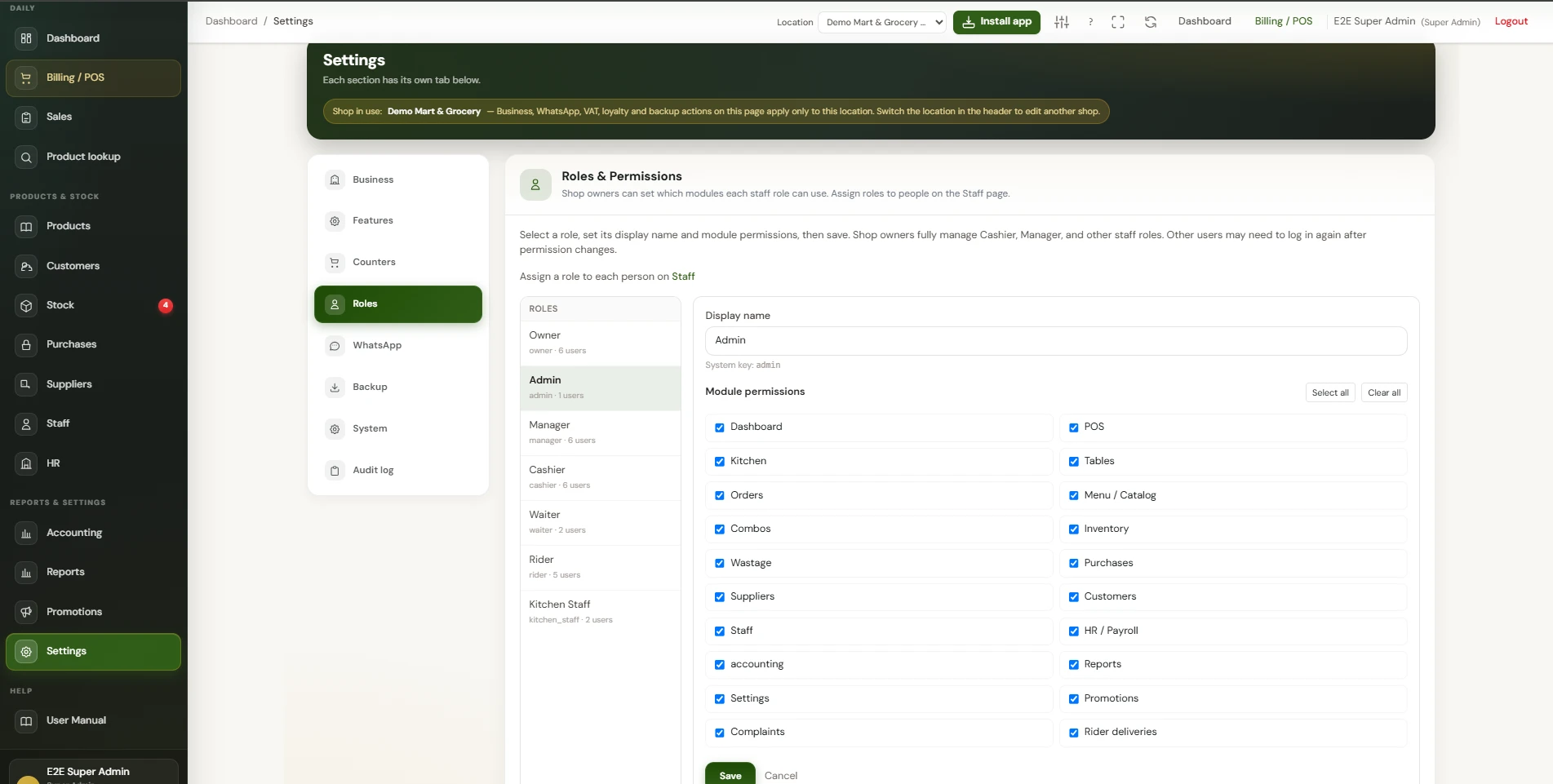Disable the Inventory permission checkbox
Image resolution: width=1553 pixels, height=784 pixels.
[x=1074, y=529]
